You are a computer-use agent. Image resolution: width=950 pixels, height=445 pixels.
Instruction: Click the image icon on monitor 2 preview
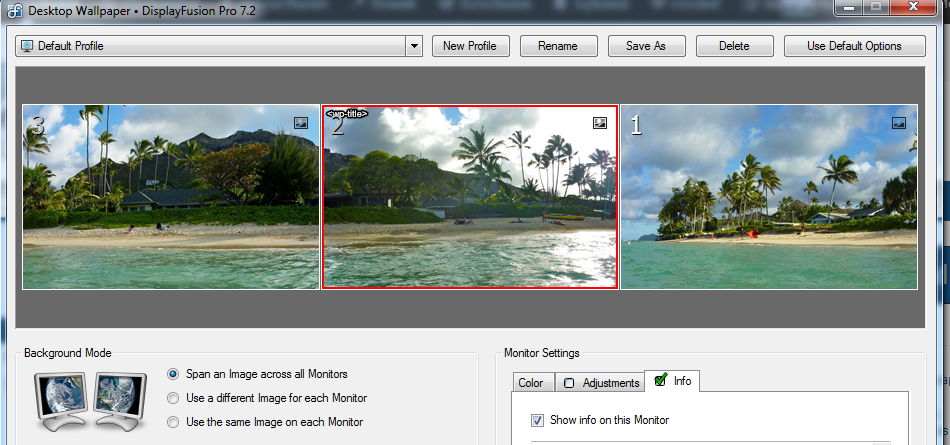[600, 122]
